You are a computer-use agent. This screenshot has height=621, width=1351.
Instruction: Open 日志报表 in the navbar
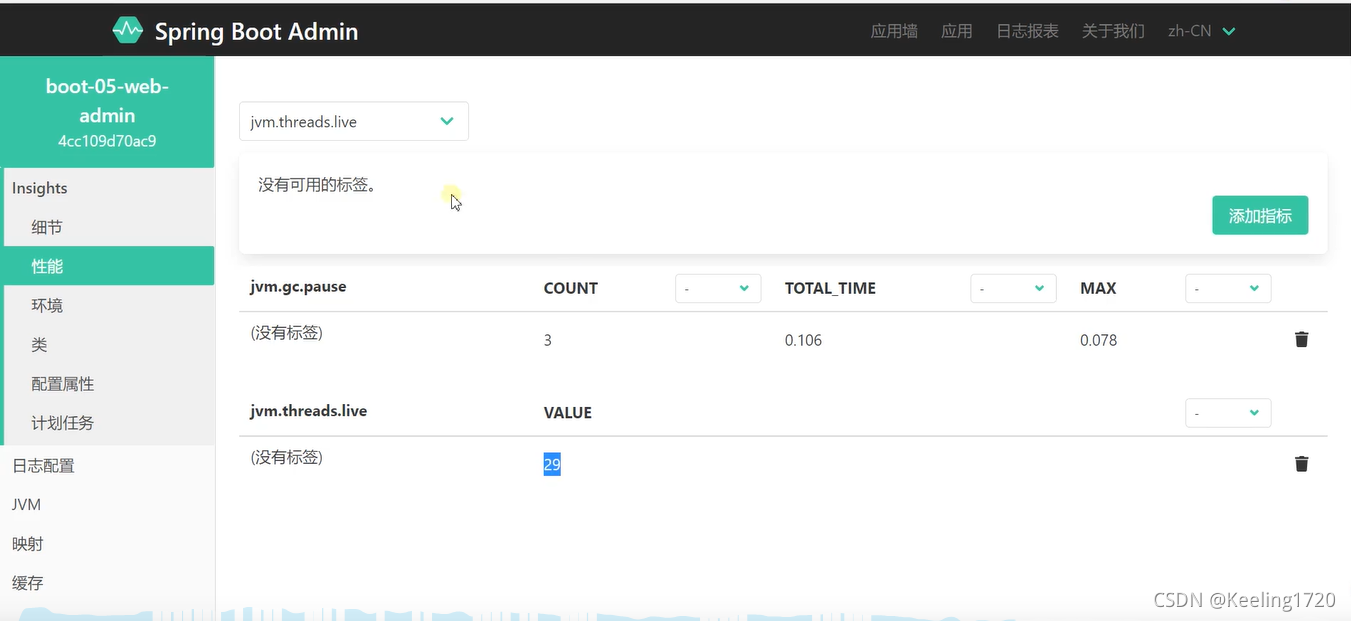click(1027, 31)
